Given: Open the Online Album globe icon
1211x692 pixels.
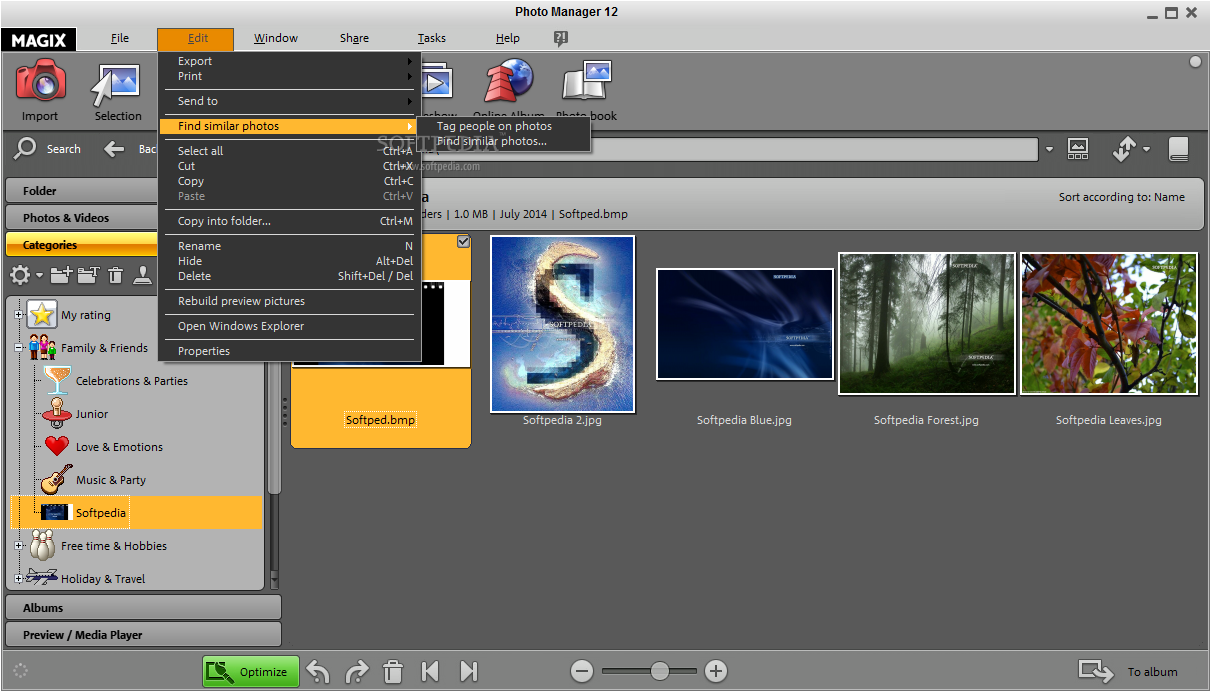Looking at the screenshot, I should 509,82.
